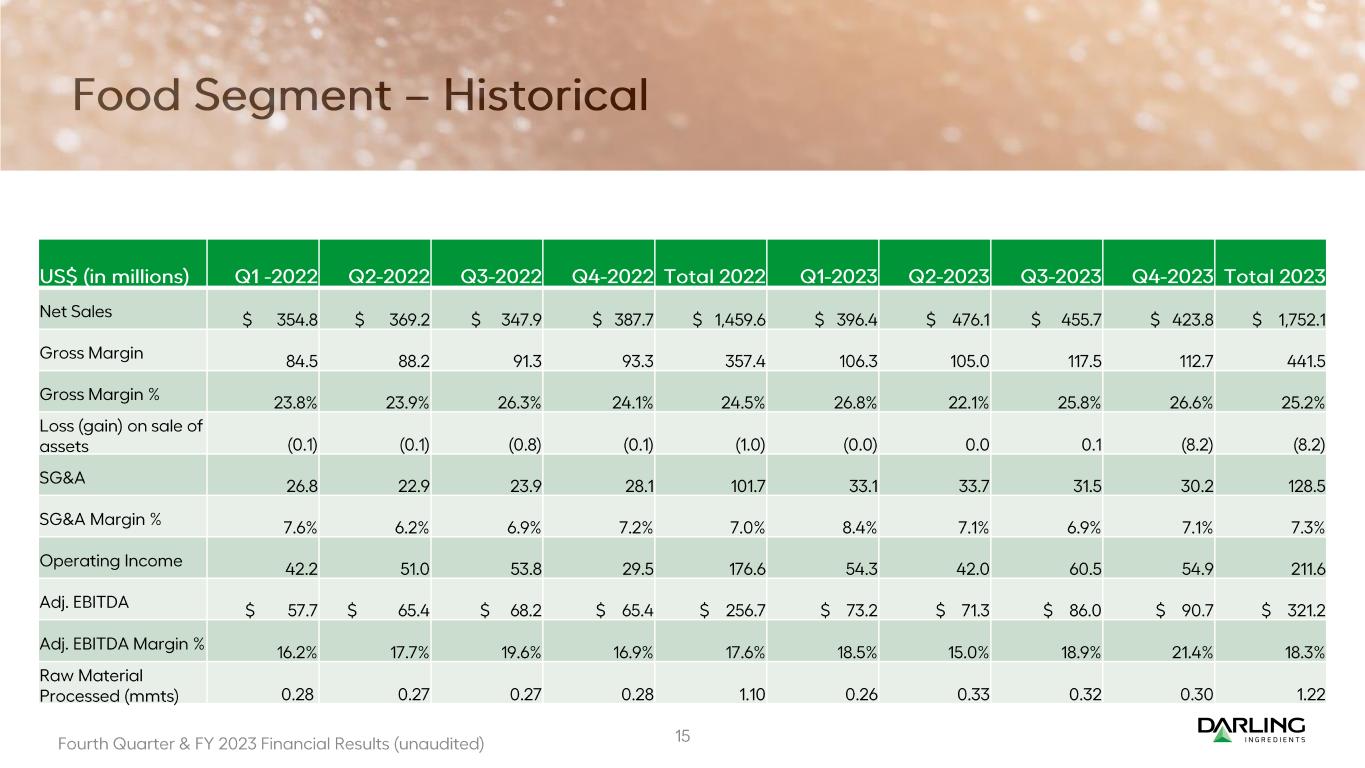Click the Darling Ingredients logo

(x=1251, y=730)
